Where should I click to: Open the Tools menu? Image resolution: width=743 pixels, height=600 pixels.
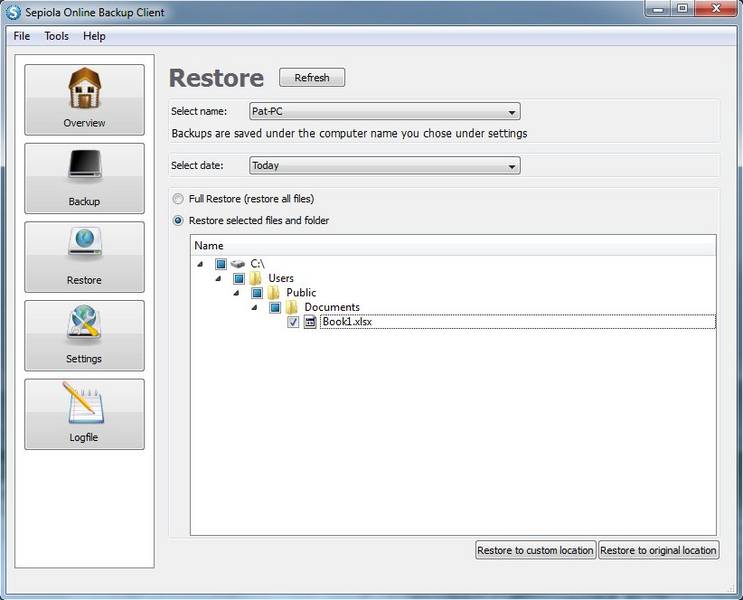[56, 36]
